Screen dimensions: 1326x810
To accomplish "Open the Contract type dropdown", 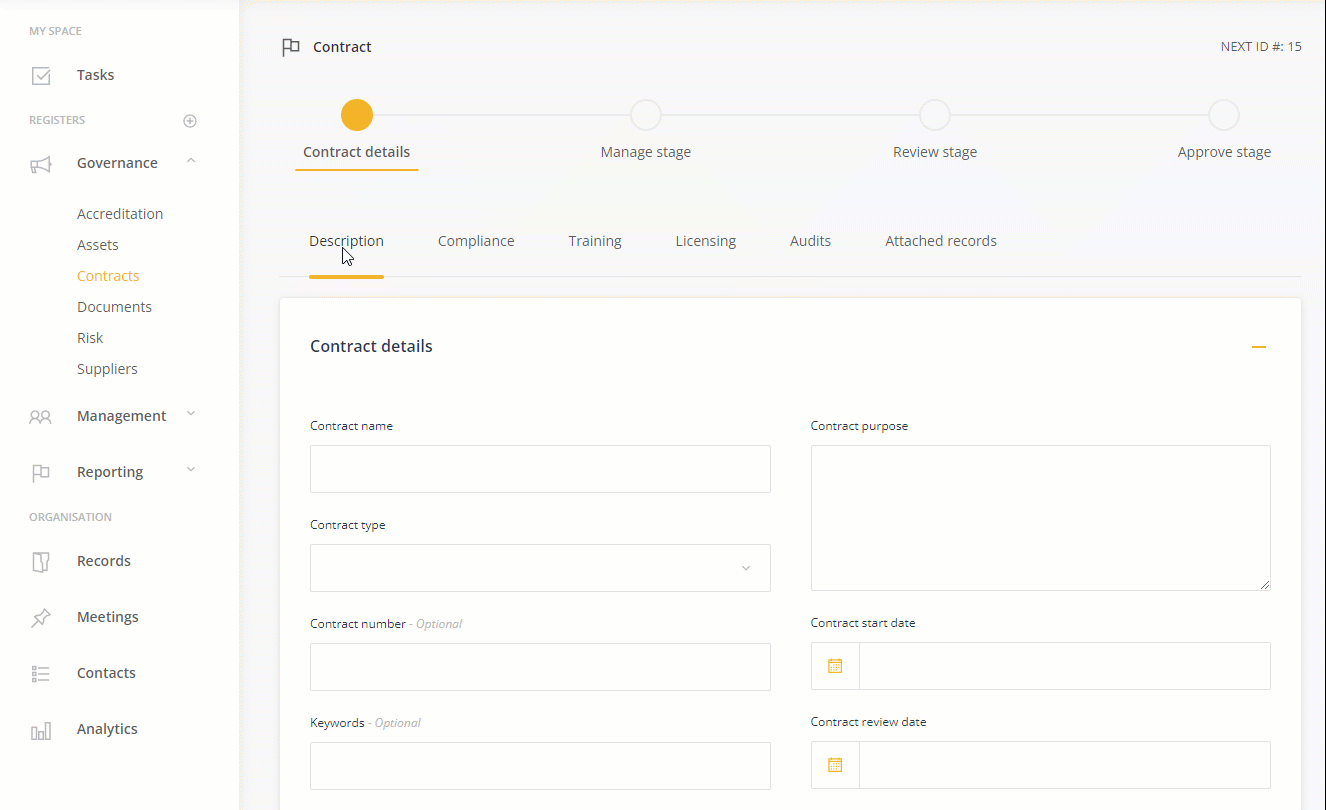I will pos(540,568).
